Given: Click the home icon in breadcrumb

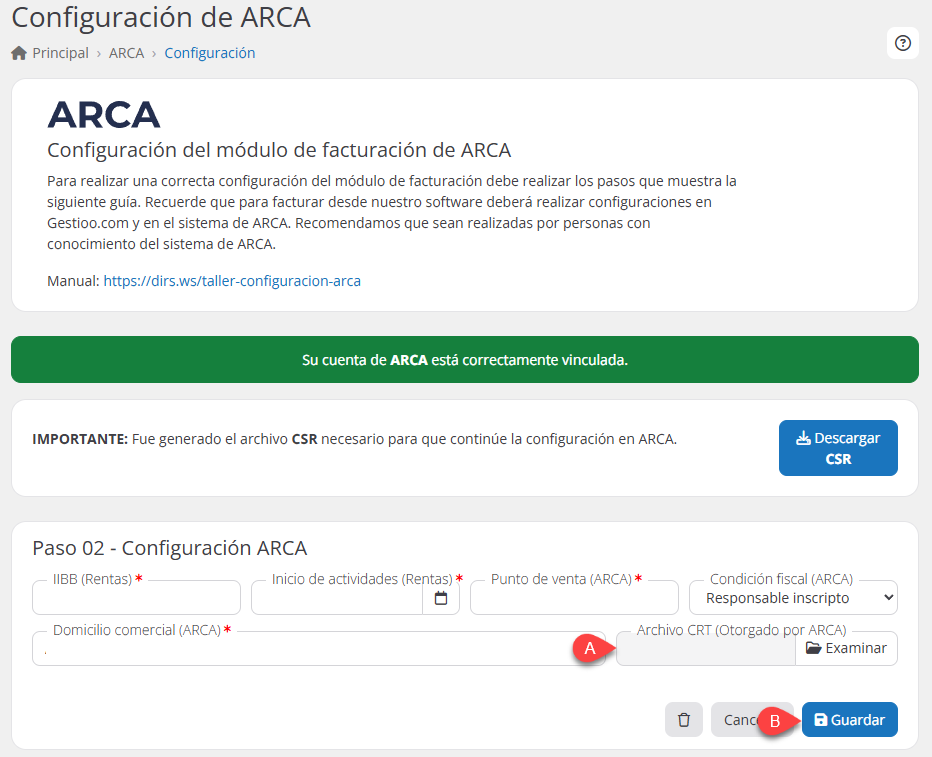Looking at the screenshot, I should click(x=19, y=53).
